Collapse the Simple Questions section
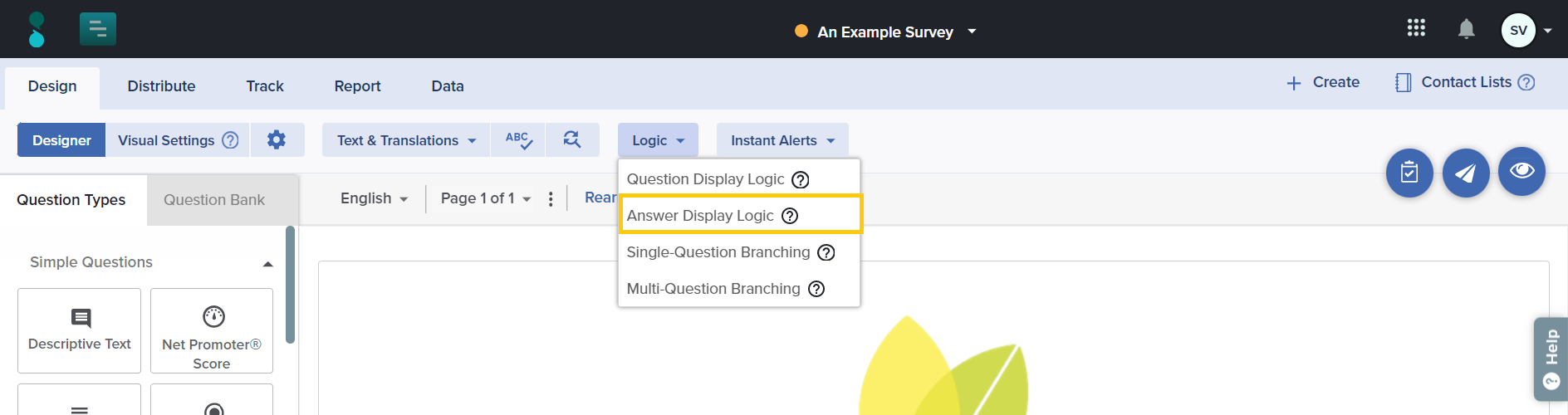This screenshot has height=415, width=1568. [x=267, y=263]
